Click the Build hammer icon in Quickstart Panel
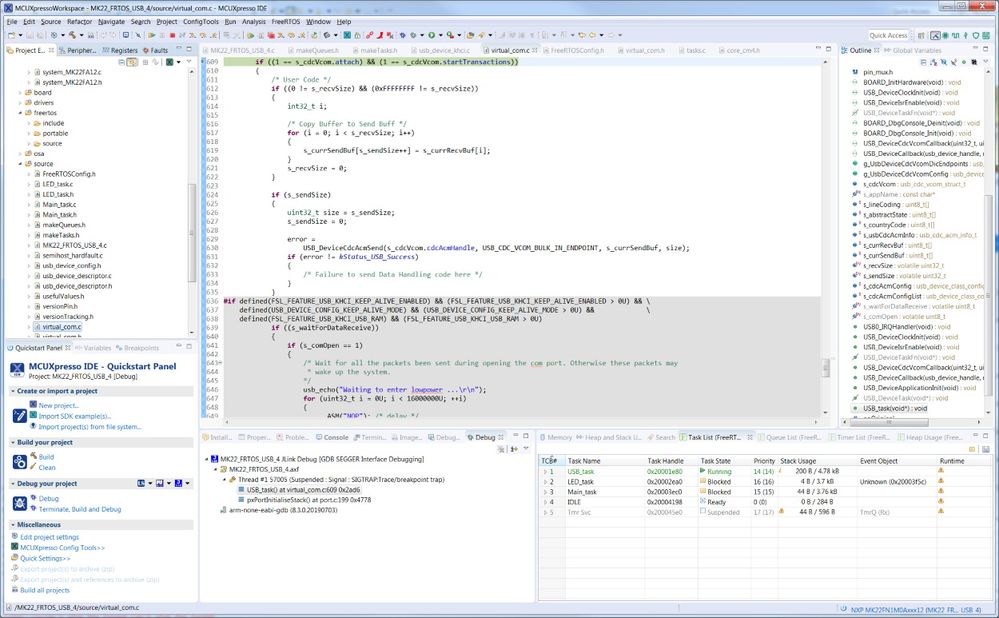Viewport: 999px width, 618px height. 33,457
